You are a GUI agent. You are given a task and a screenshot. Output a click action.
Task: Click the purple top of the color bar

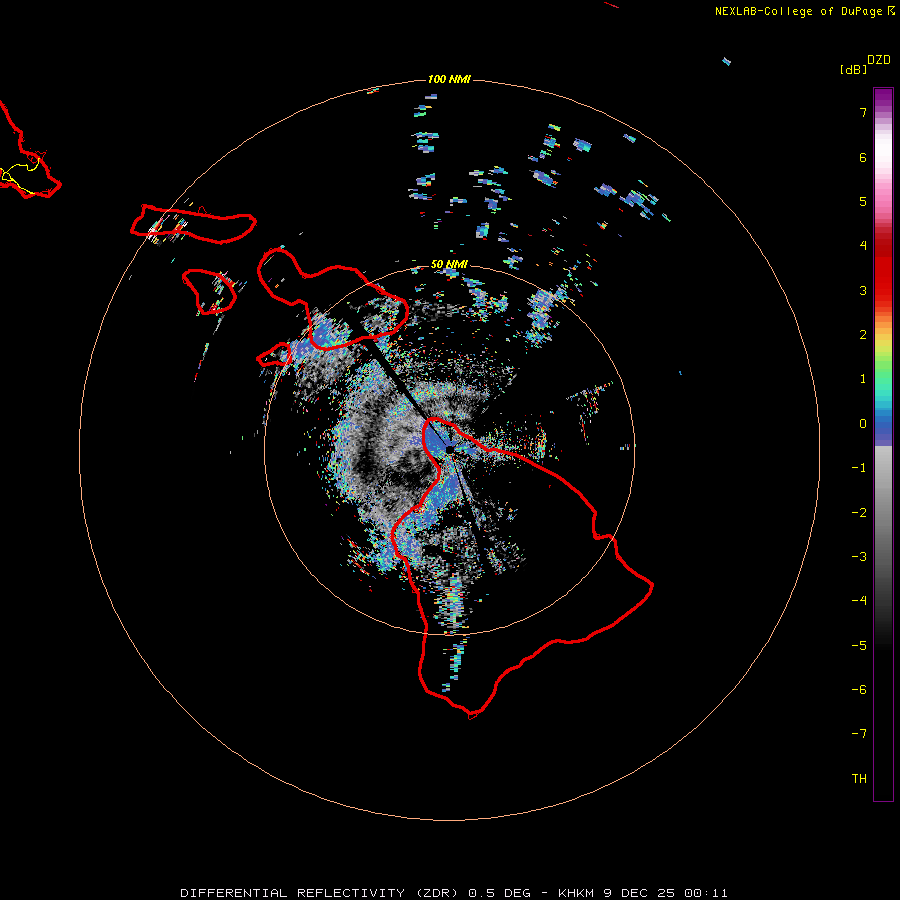883,98
